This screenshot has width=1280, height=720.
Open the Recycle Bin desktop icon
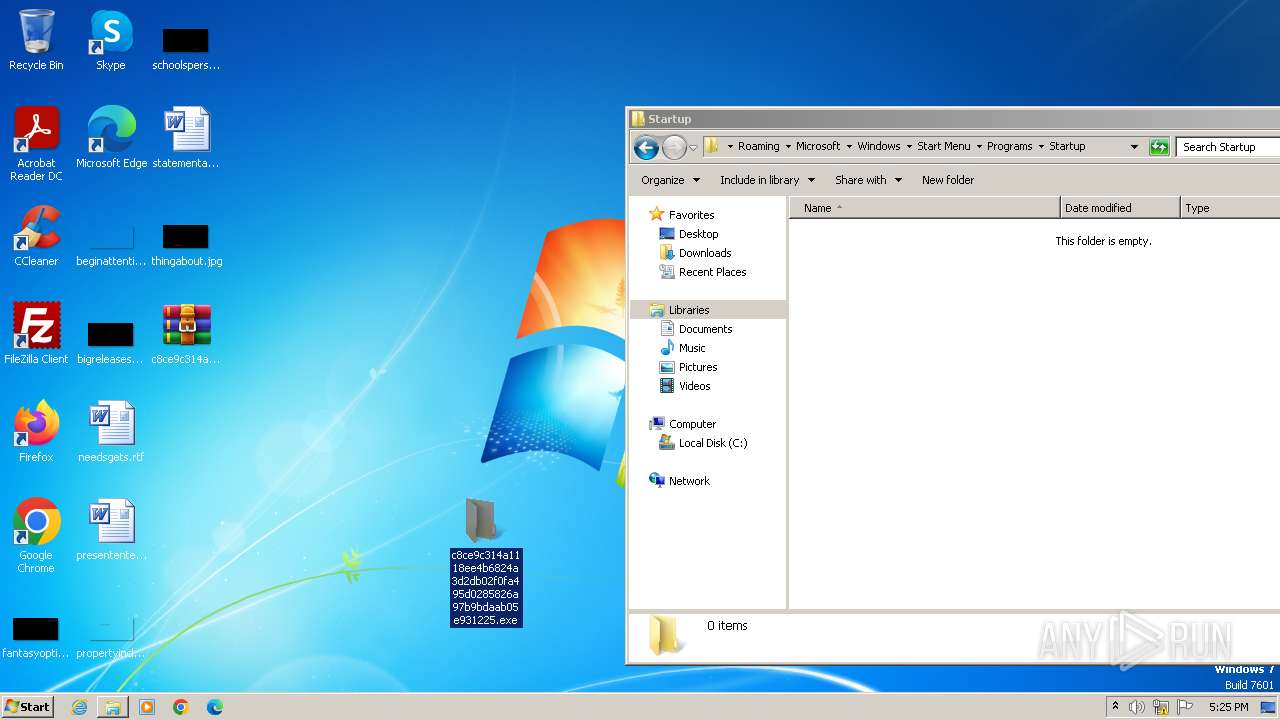tap(36, 40)
